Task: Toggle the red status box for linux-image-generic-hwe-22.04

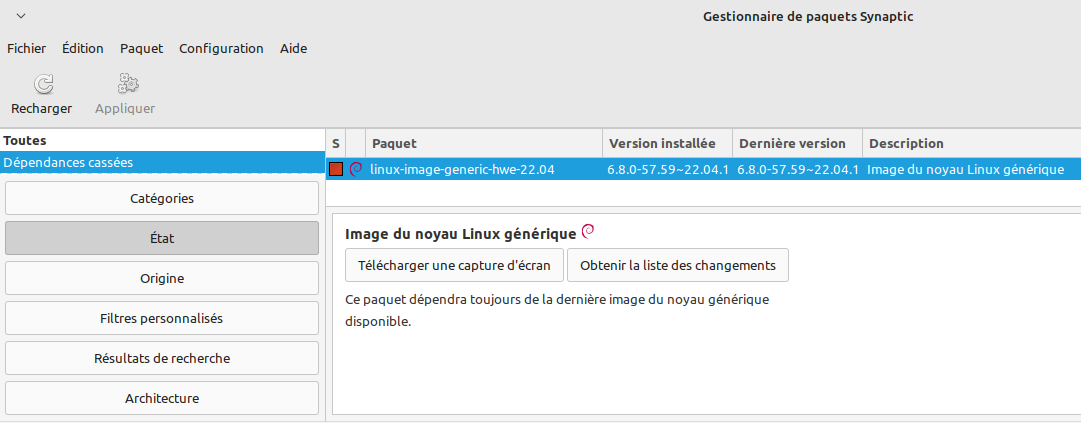Action: click(336, 170)
